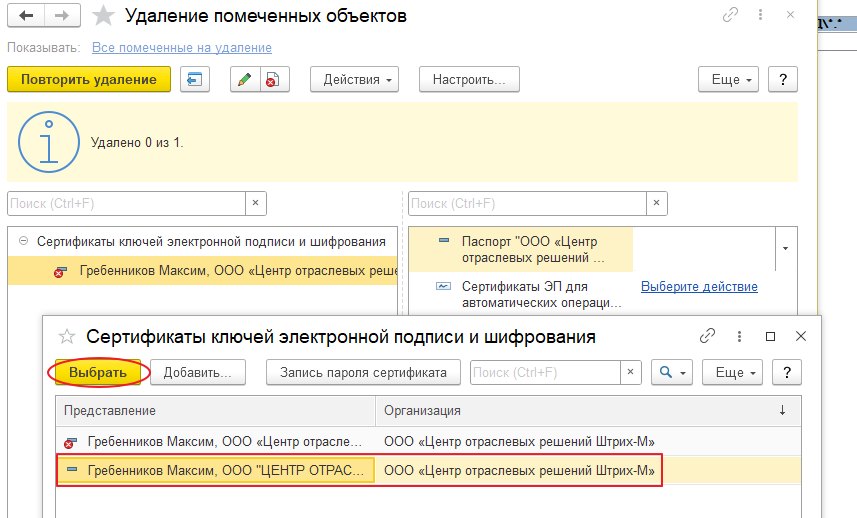Open help with the ? button in the top window
This screenshot has height=518, width=857.
(783, 79)
